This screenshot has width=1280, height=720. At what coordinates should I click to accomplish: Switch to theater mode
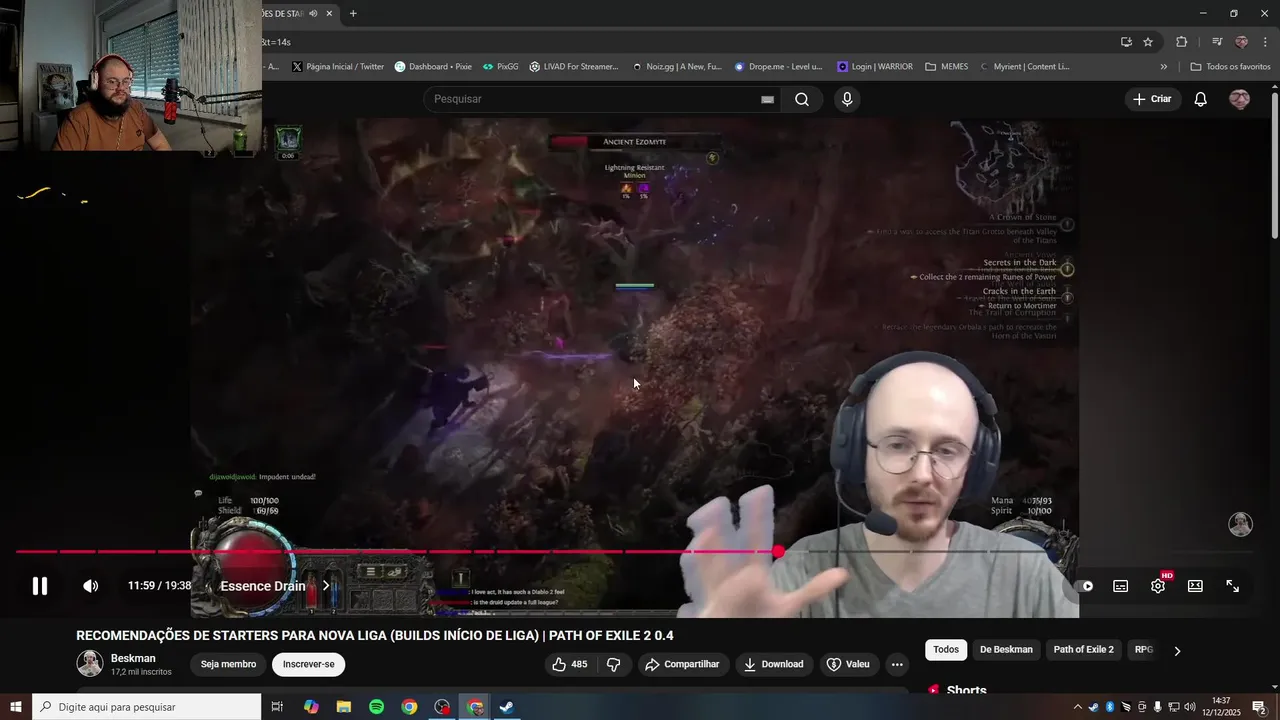tap(1195, 586)
